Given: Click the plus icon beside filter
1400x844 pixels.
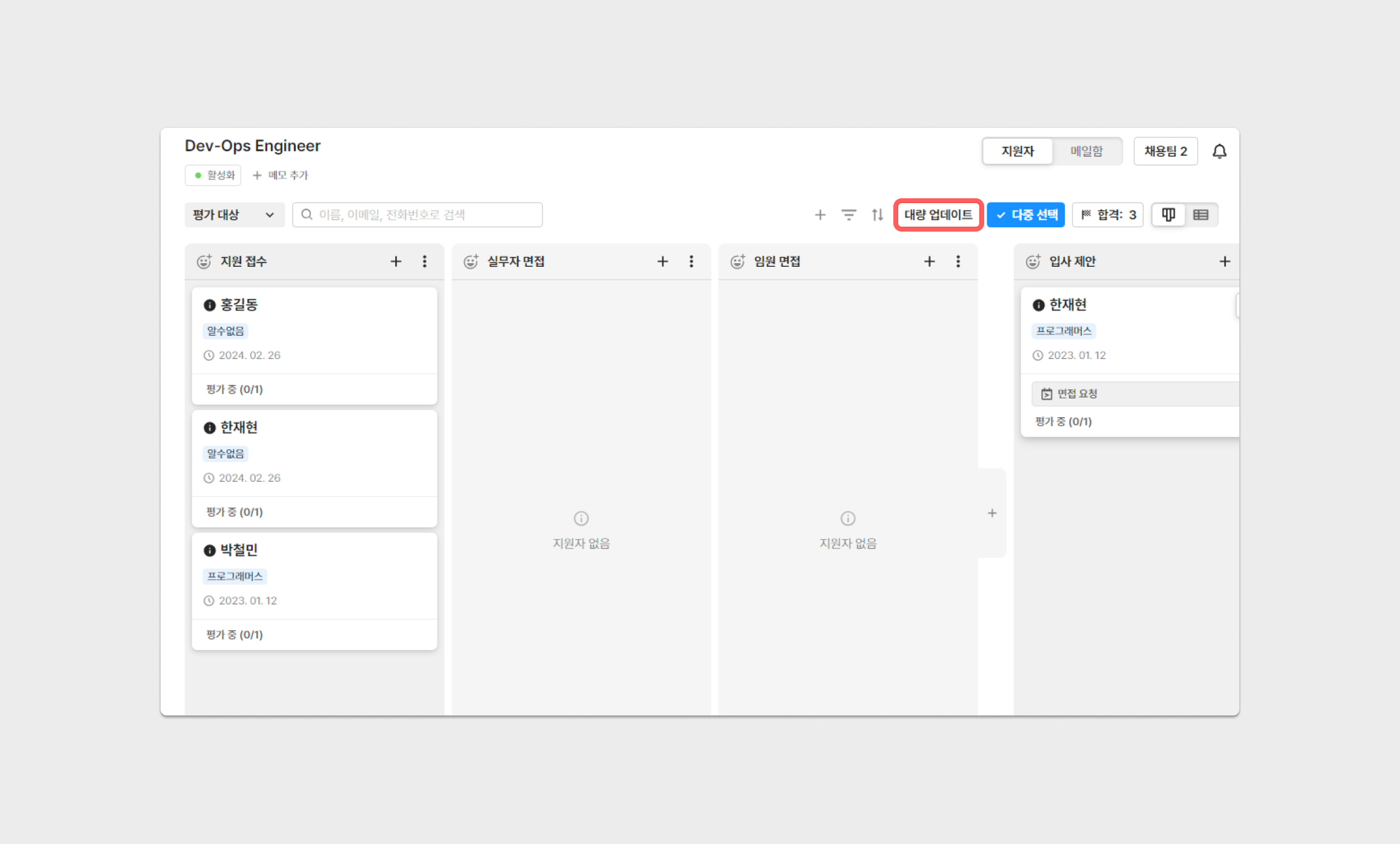Looking at the screenshot, I should [820, 215].
